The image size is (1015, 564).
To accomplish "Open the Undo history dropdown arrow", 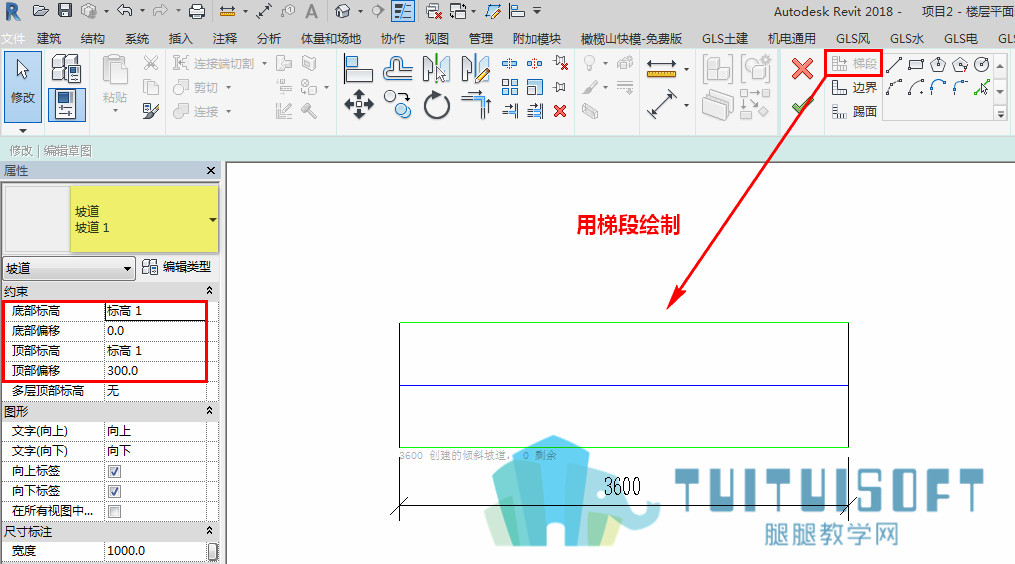I will tap(142, 10).
